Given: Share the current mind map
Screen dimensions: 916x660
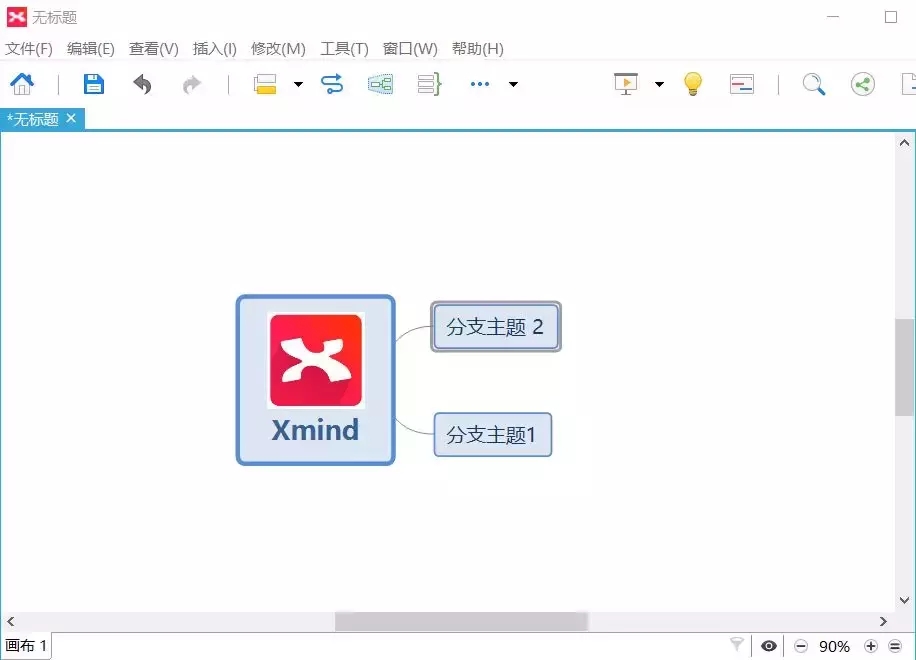Looking at the screenshot, I should click(863, 84).
